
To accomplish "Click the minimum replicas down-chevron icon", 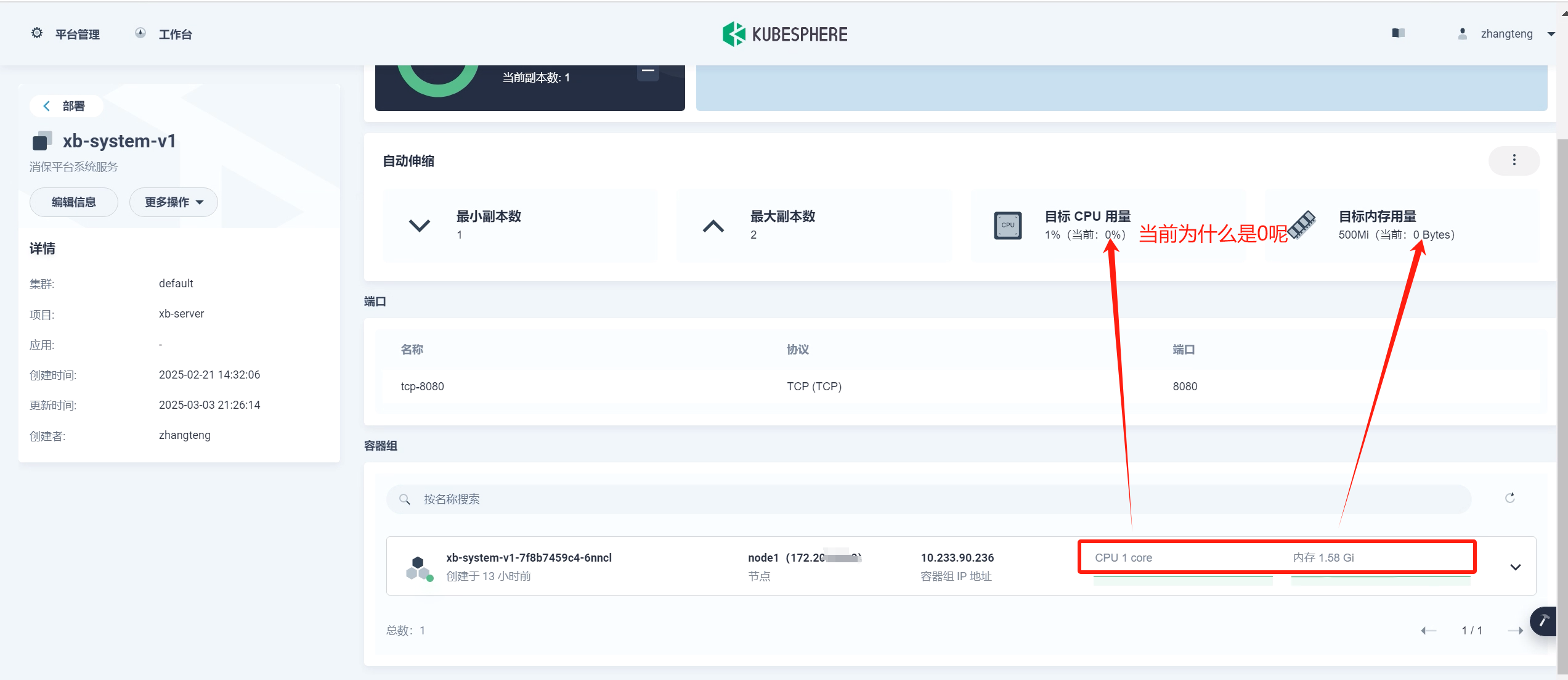I will point(420,226).
